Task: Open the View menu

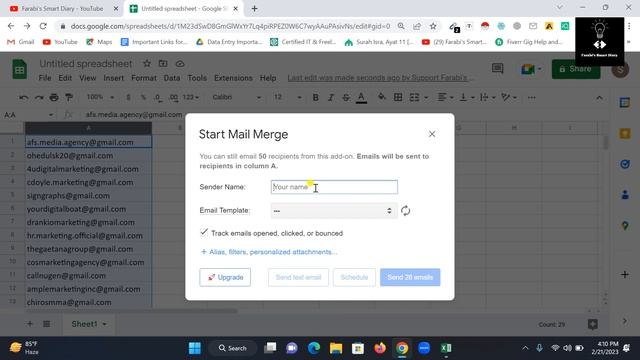Action: (x=87, y=78)
